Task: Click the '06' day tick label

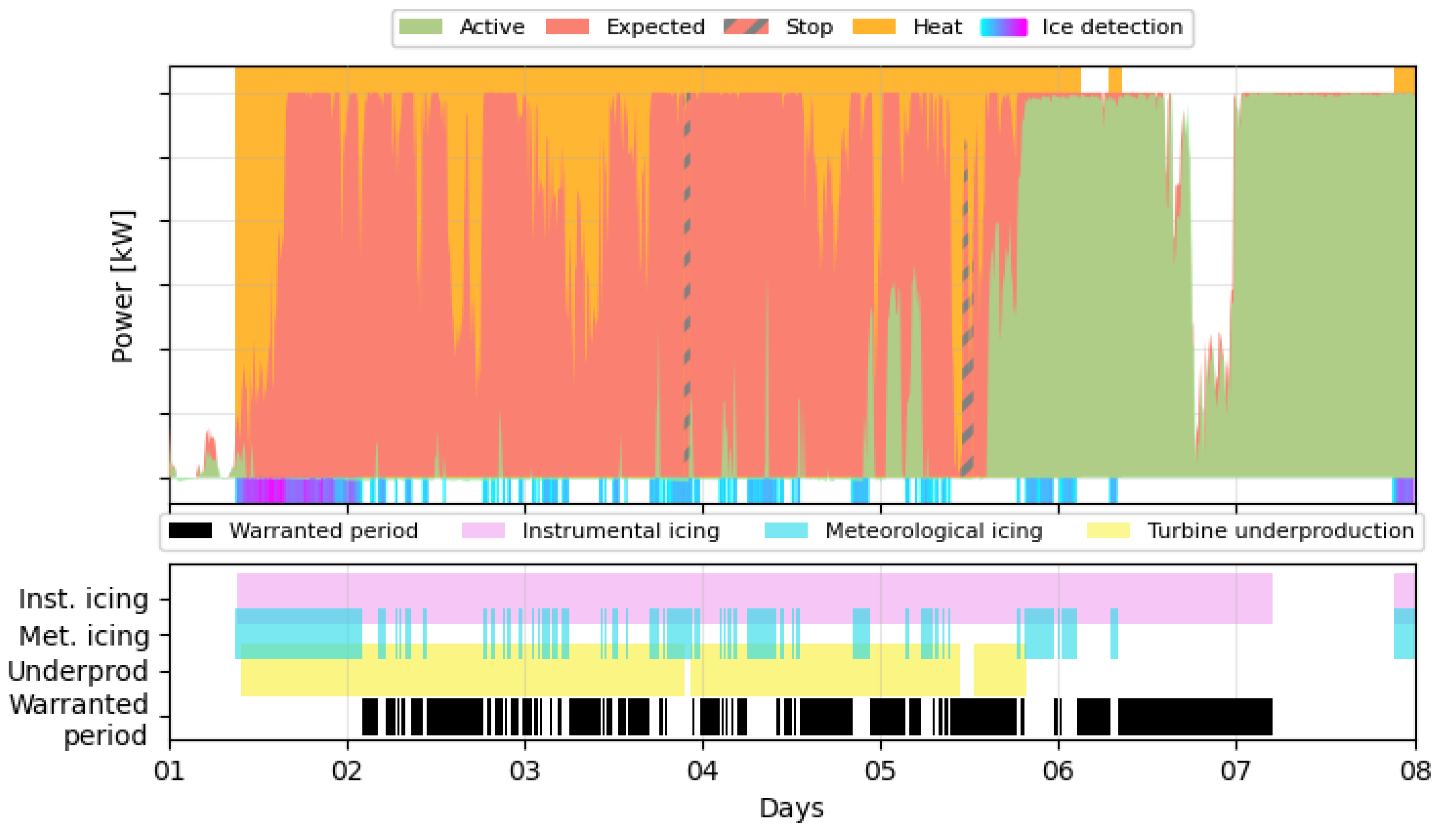Action: click(1058, 771)
